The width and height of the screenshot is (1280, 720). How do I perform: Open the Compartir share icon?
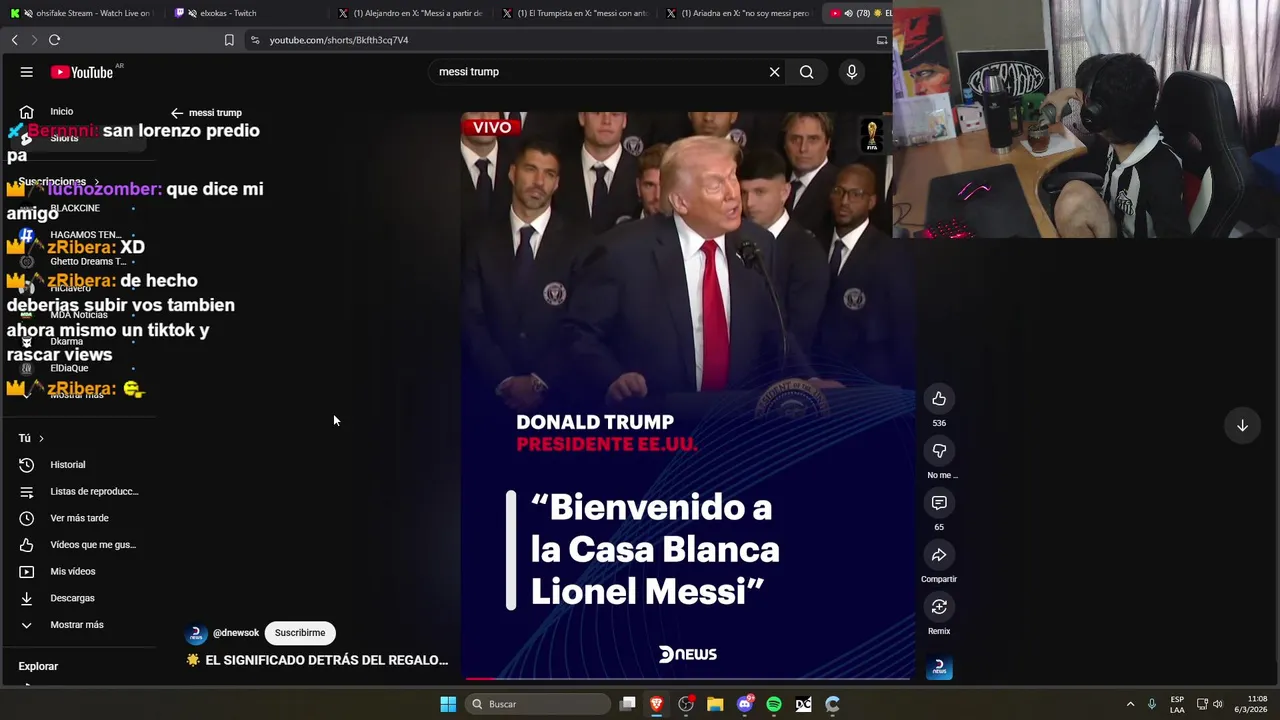pos(939,555)
